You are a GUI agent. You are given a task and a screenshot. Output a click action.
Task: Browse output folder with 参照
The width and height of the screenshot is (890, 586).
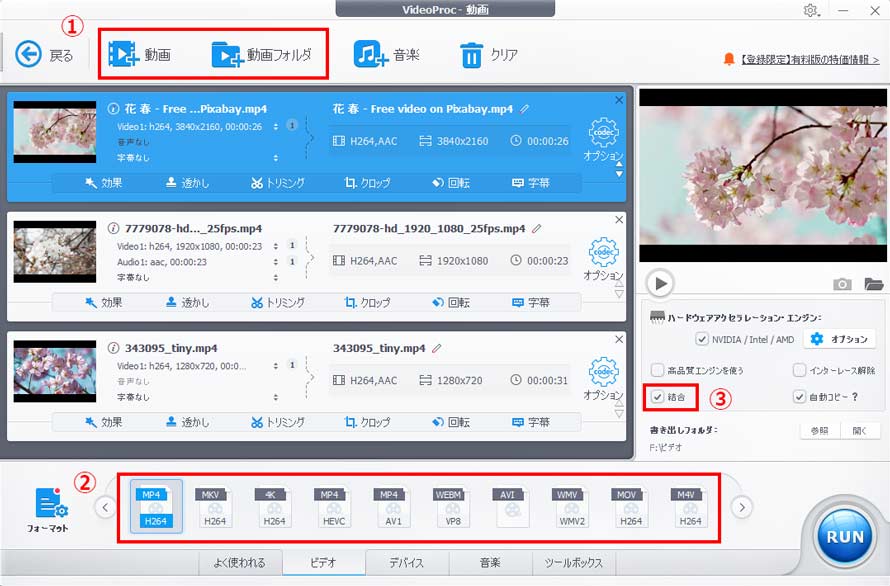(819, 430)
